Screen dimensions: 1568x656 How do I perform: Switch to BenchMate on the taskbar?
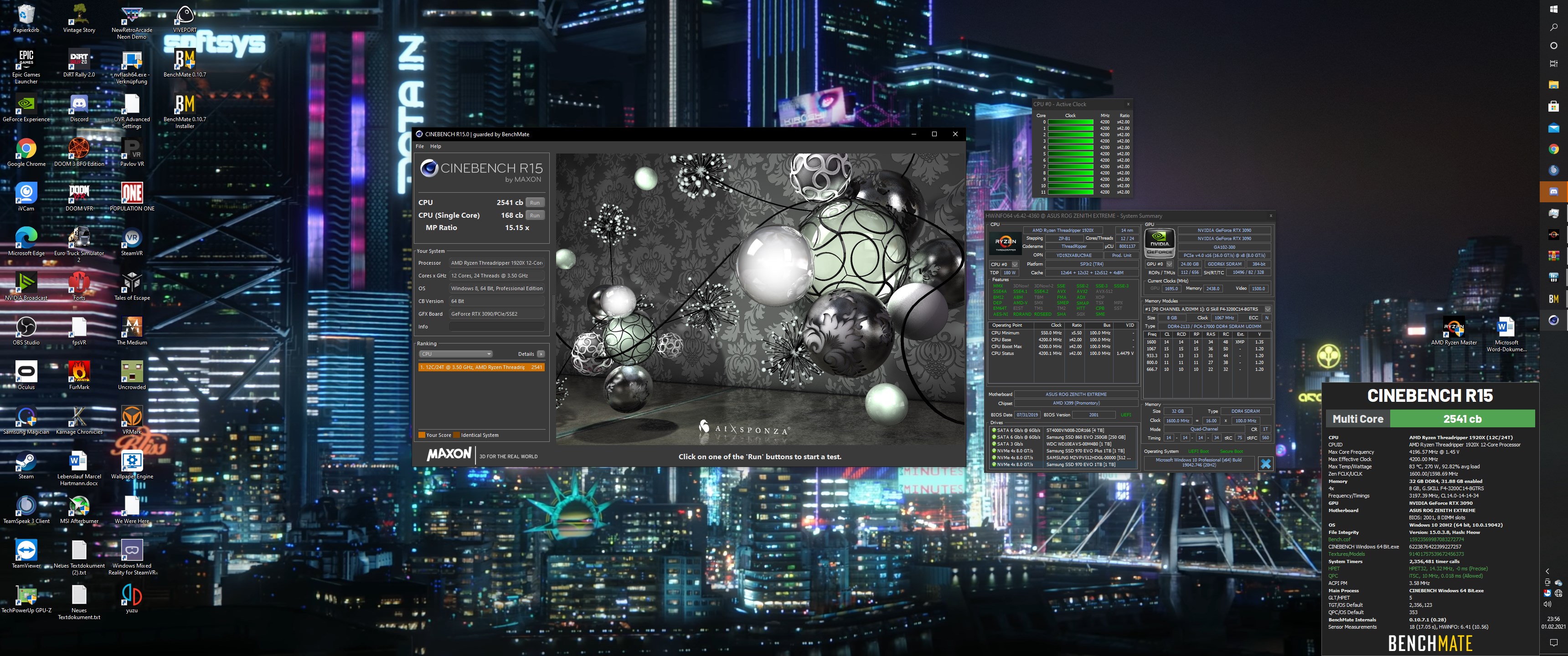(1553, 299)
